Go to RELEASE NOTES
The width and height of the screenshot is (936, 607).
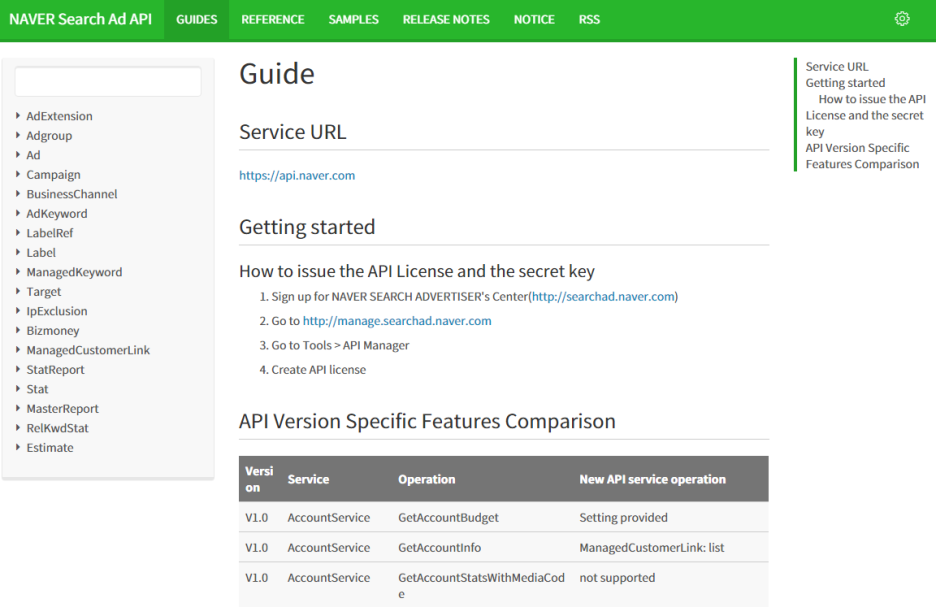[446, 20]
